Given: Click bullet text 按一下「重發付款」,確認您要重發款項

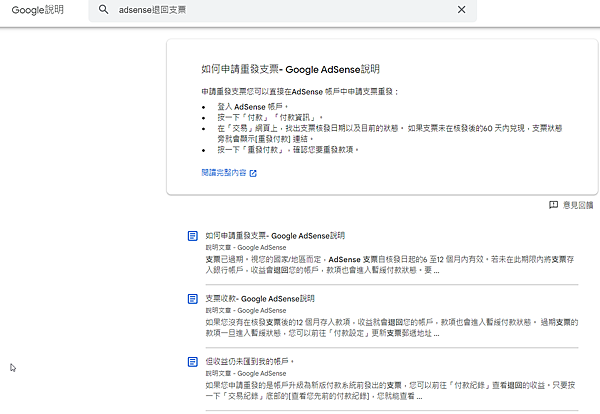Looking at the screenshot, I should 288,150.
